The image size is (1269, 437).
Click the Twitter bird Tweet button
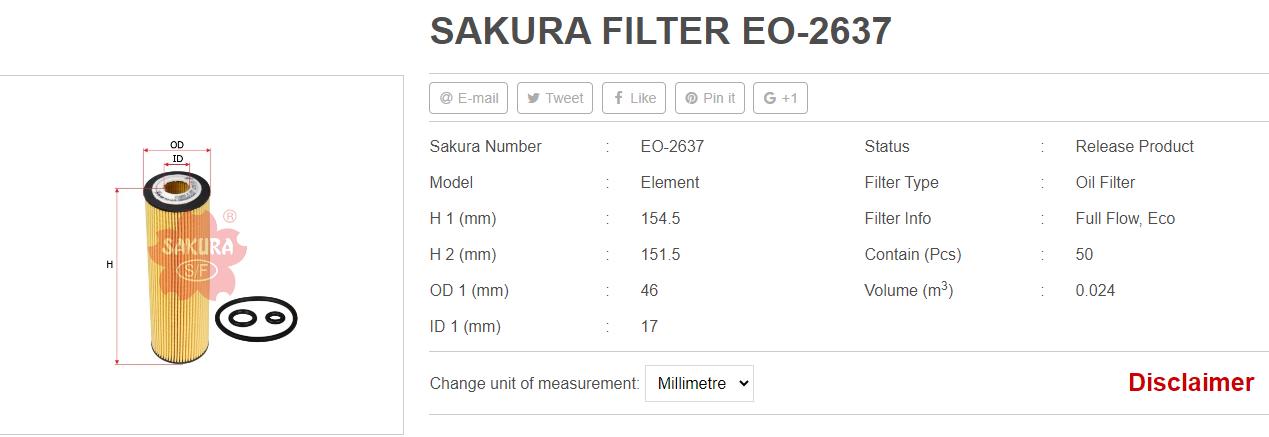click(x=555, y=98)
